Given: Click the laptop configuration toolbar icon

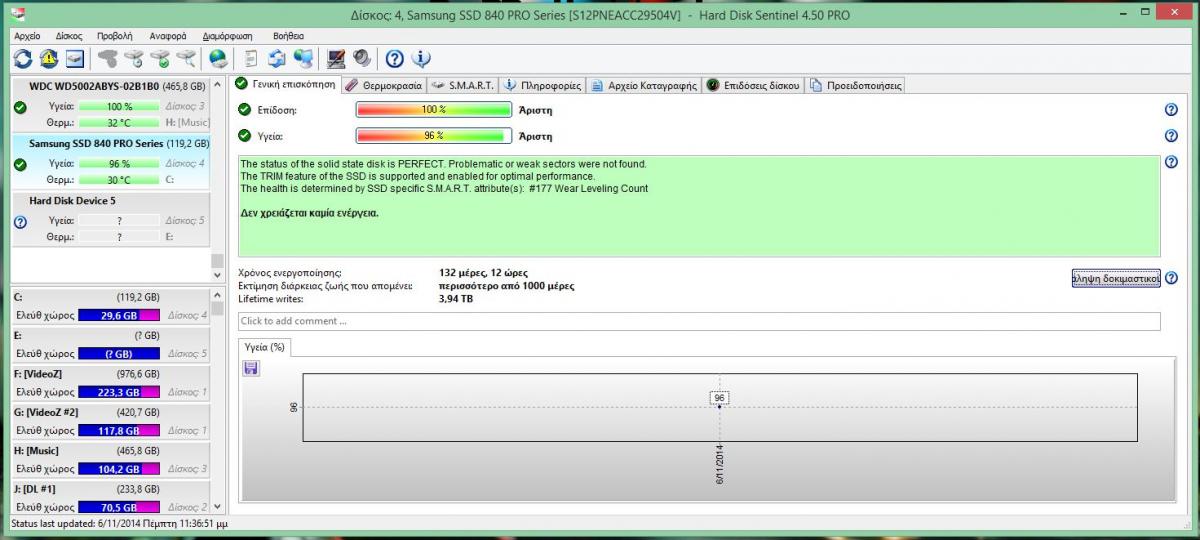Looking at the screenshot, I should [x=337, y=58].
